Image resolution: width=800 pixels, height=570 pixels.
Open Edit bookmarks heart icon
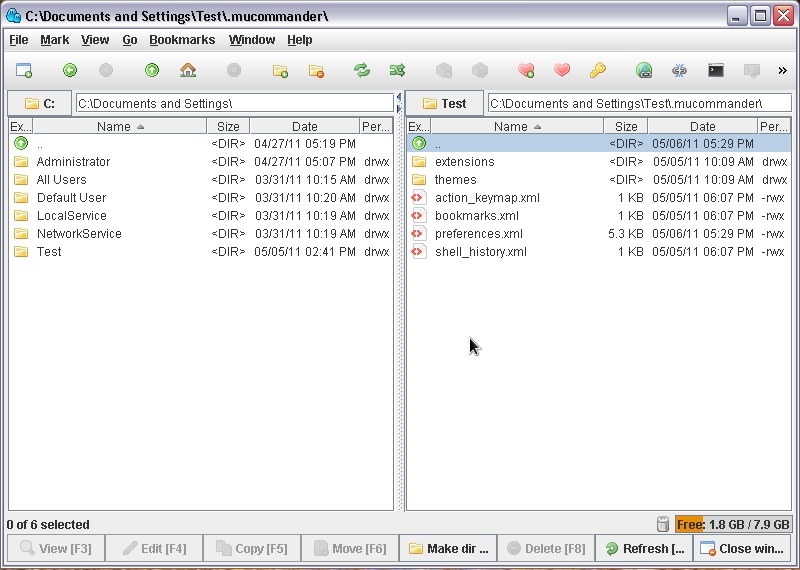click(562, 70)
